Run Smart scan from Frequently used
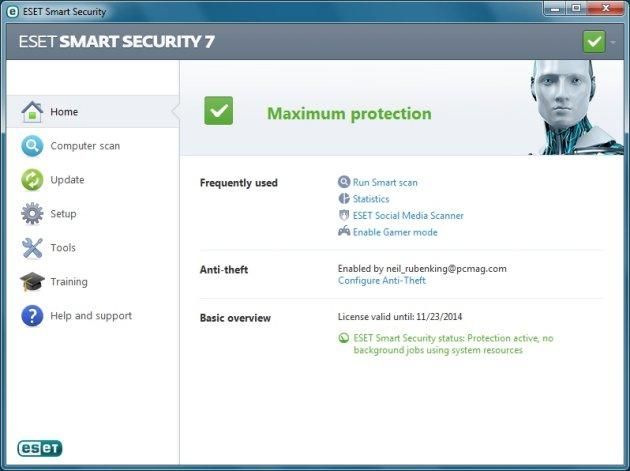The height and width of the screenshot is (471, 630). point(385,182)
